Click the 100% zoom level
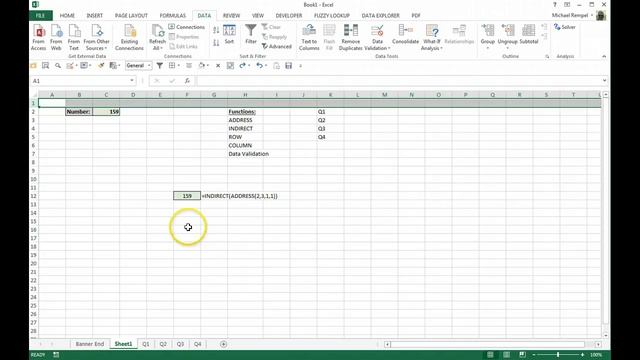640x360 pixels. click(x=596, y=355)
